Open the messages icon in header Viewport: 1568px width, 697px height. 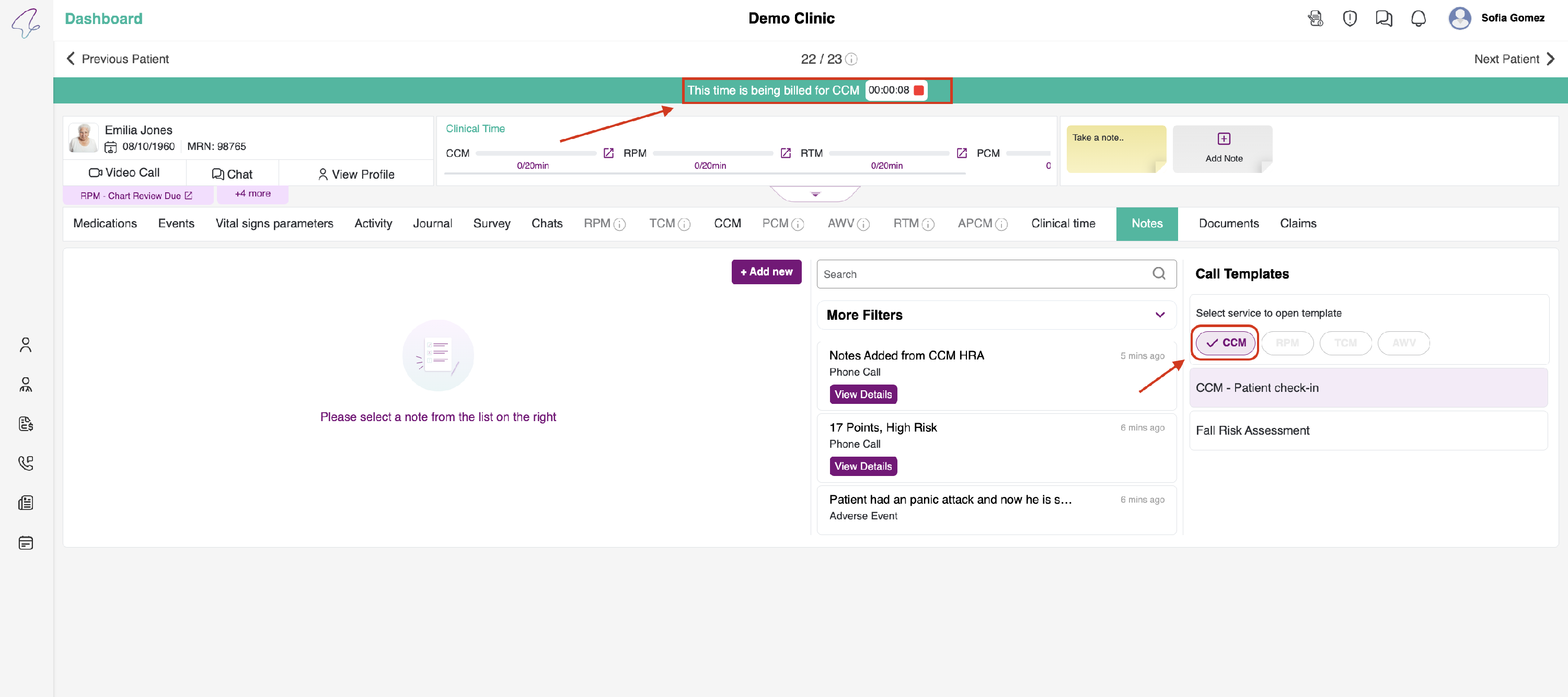[x=1383, y=18]
